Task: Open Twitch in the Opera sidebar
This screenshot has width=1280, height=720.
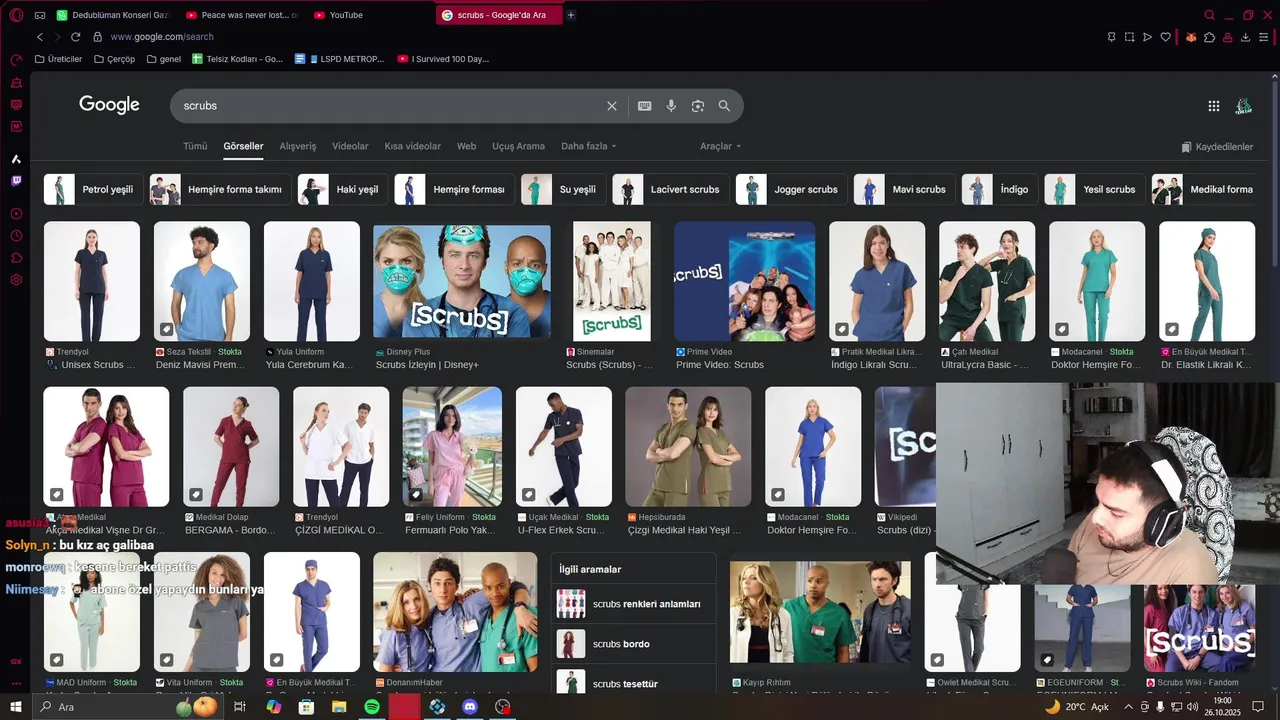Action: 16,181
